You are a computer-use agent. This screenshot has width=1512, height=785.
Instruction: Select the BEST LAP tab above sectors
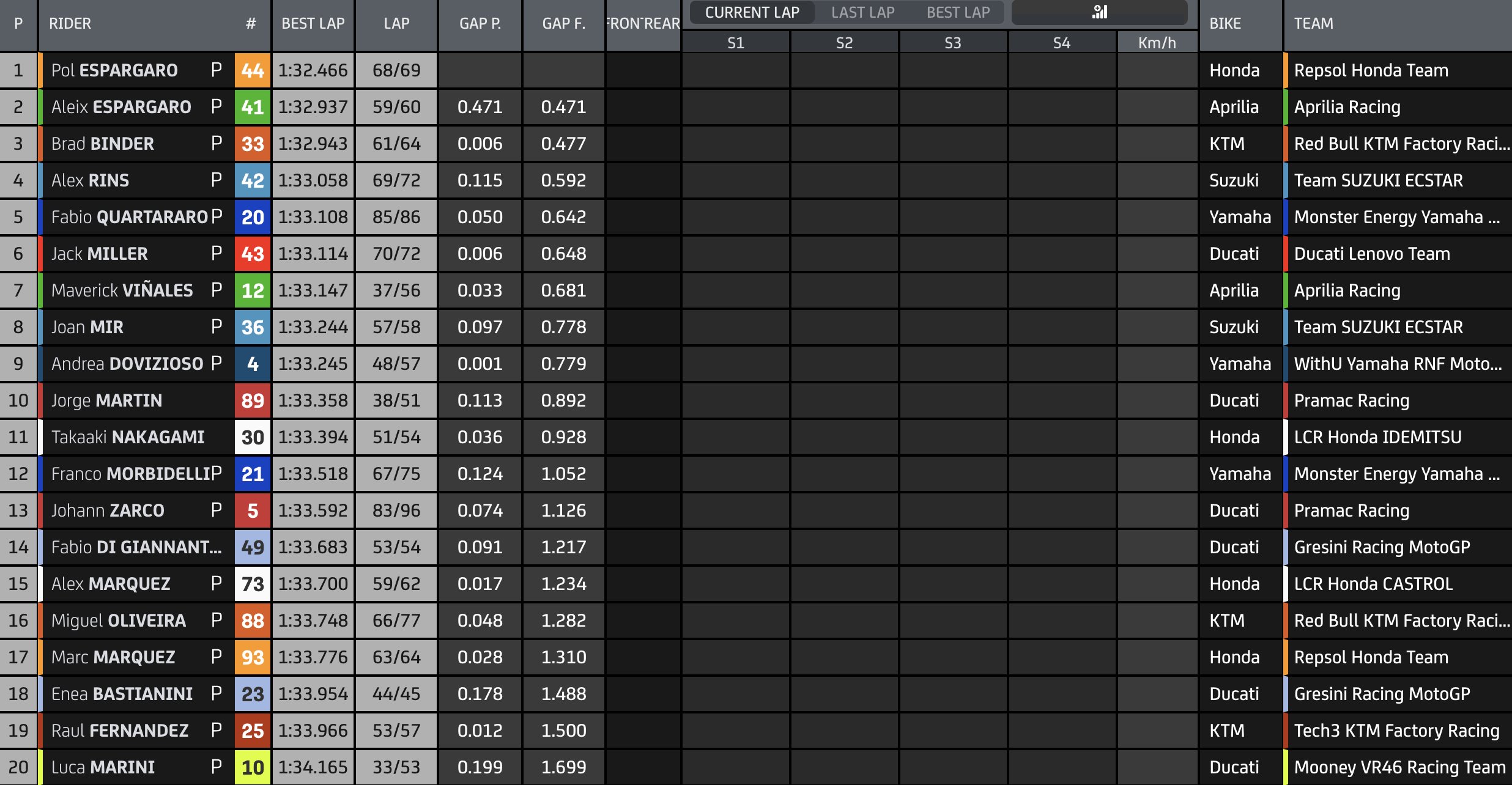pyautogui.click(x=958, y=12)
